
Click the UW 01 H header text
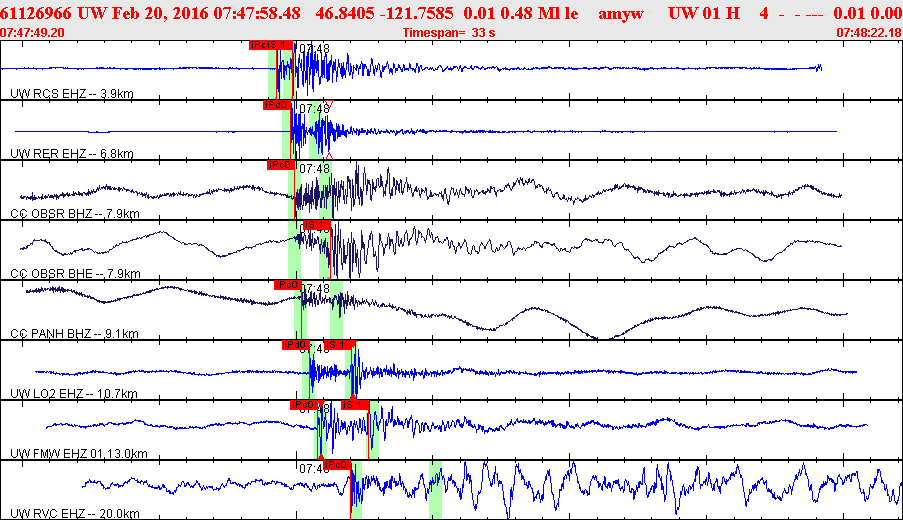tap(704, 13)
